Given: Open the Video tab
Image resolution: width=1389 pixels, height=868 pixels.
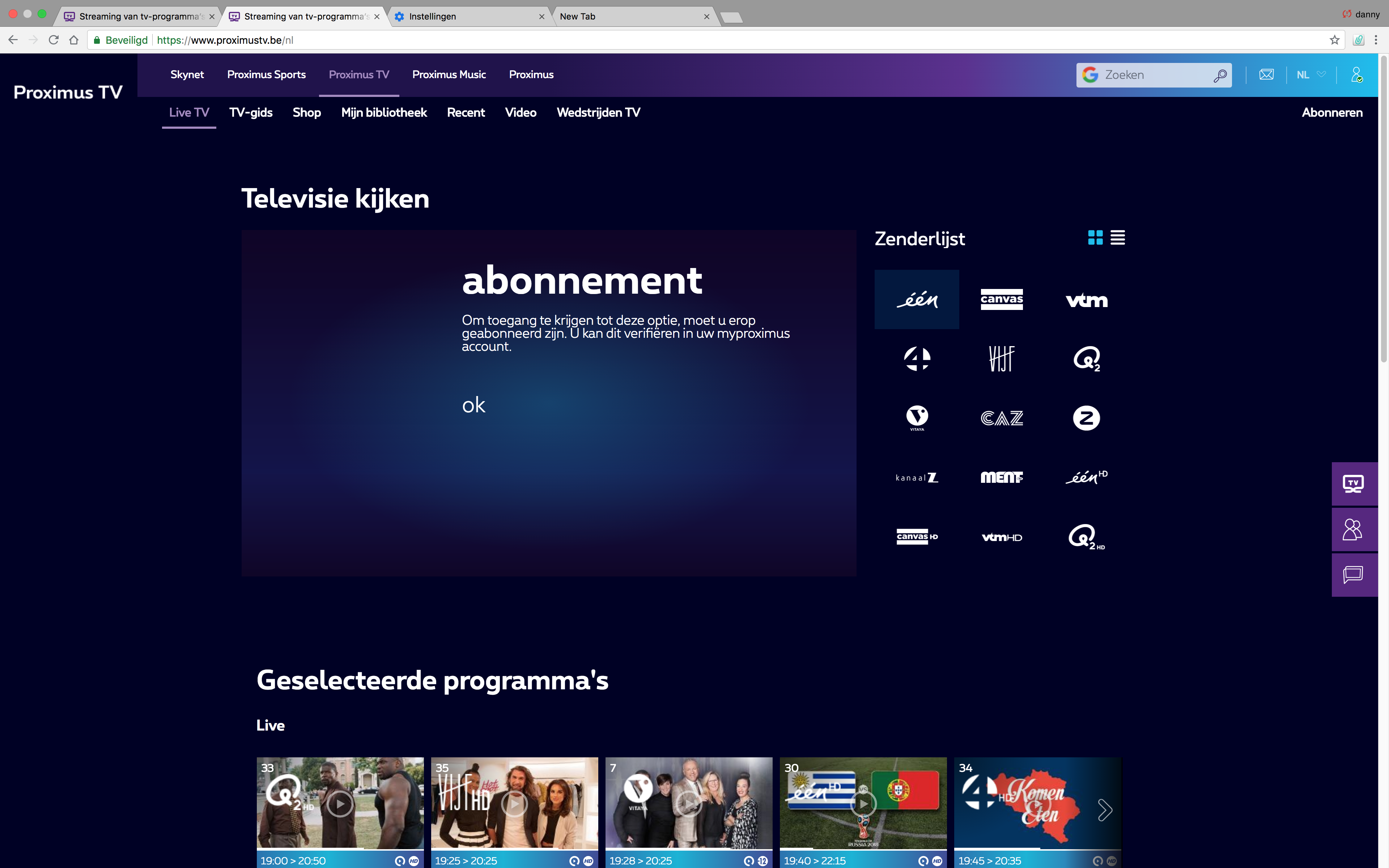Looking at the screenshot, I should [521, 112].
